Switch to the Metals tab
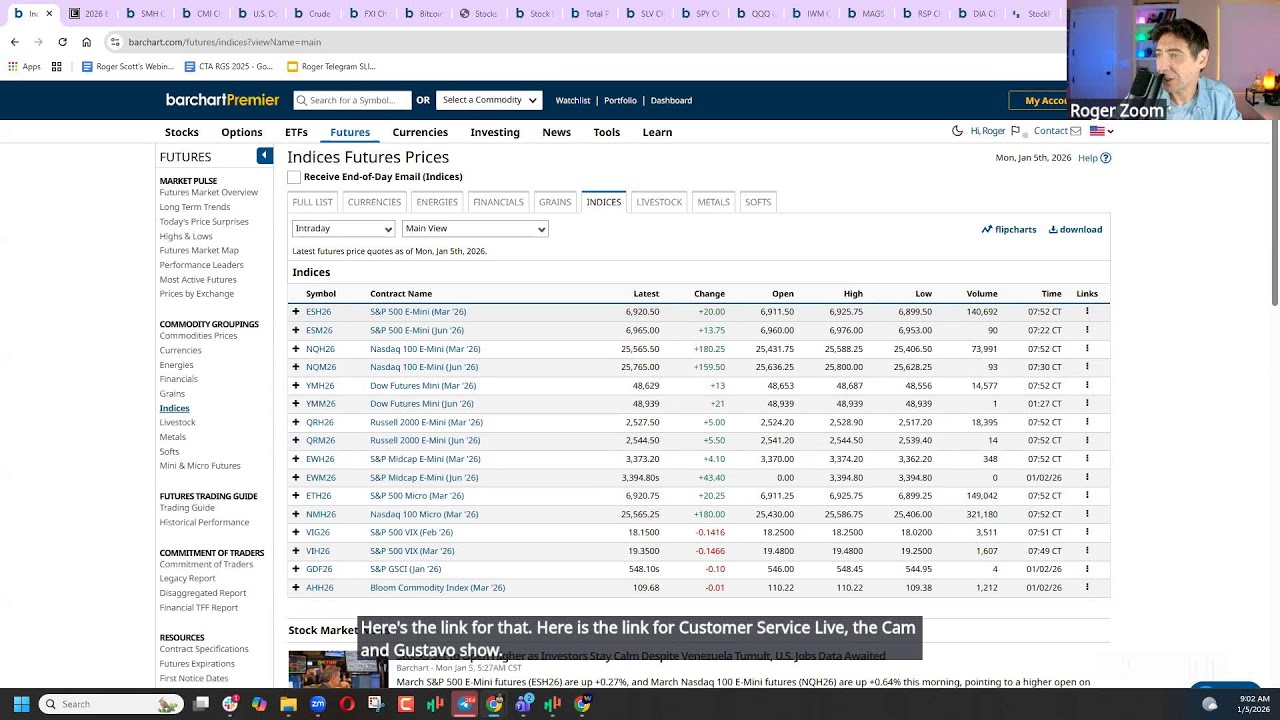 (x=713, y=202)
